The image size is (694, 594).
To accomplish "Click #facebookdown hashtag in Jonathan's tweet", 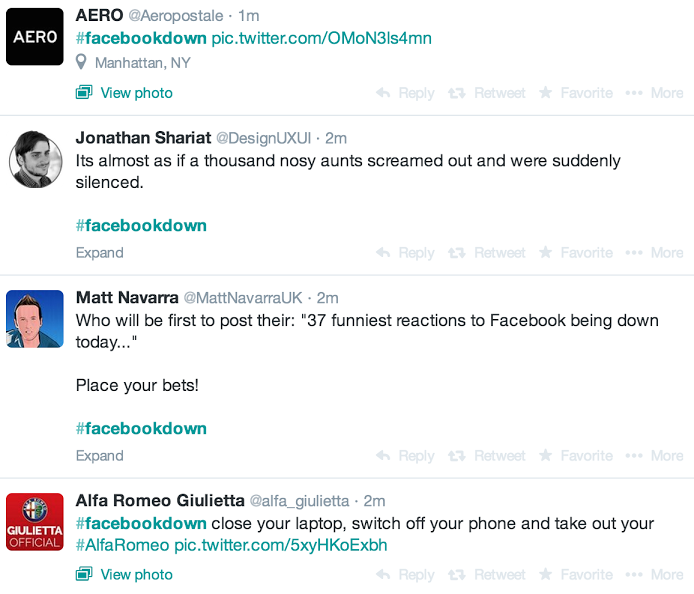I will (x=141, y=225).
